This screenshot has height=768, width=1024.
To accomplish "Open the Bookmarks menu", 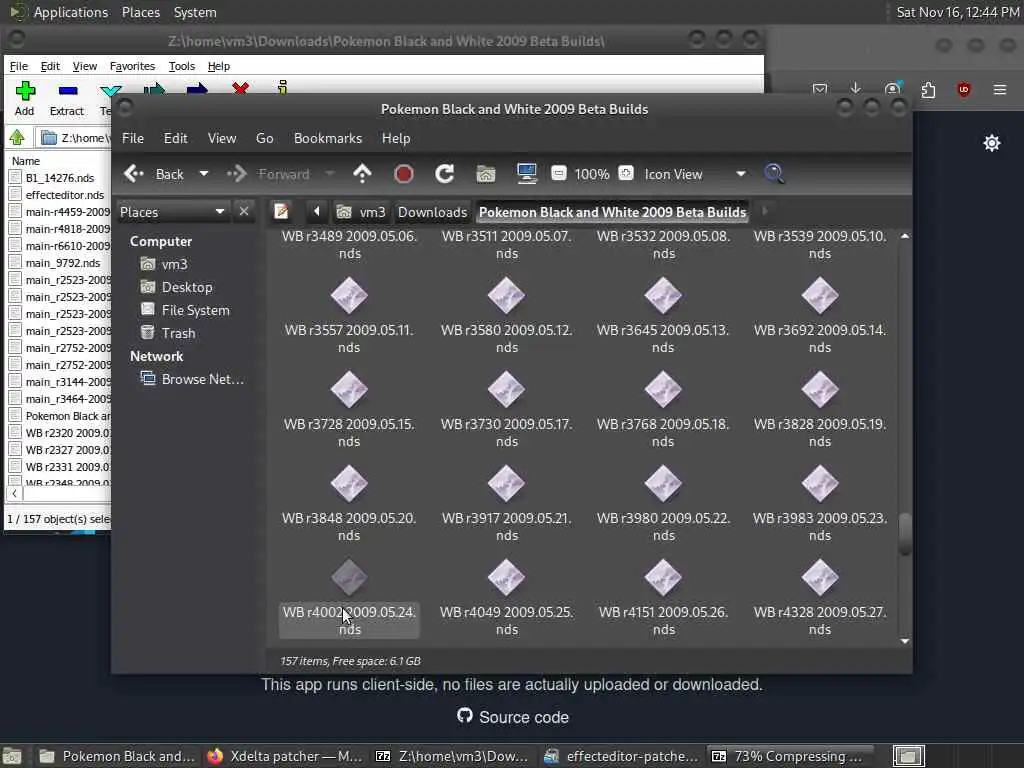I will tap(328, 138).
